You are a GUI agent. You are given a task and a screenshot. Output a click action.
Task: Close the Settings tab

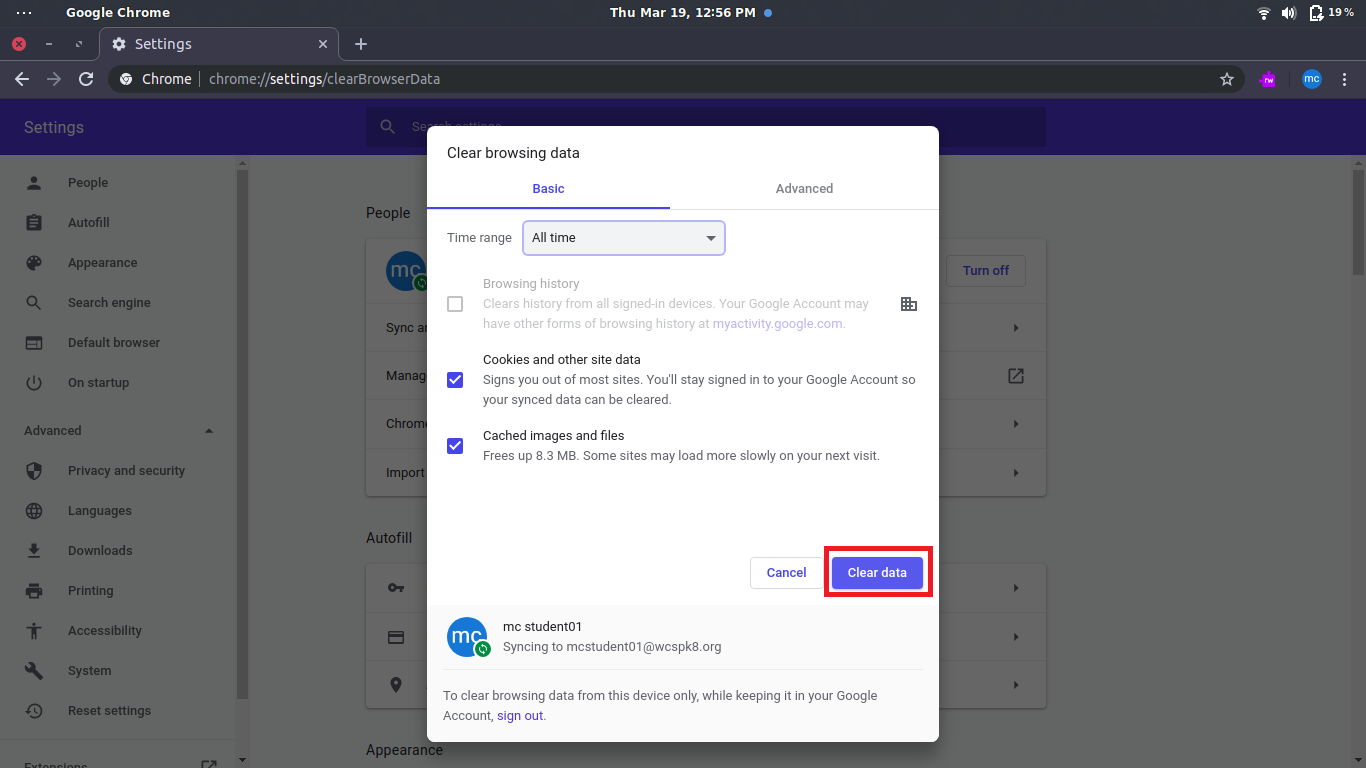323,44
